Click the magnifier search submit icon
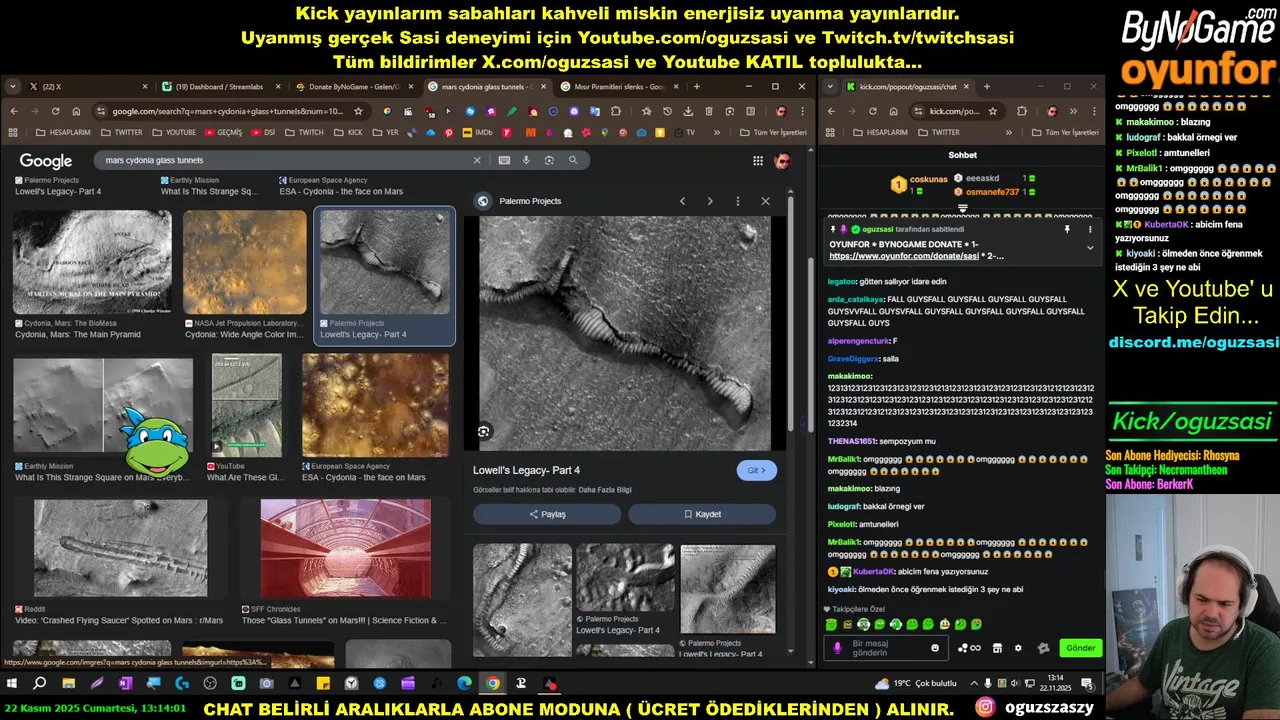This screenshot has height=720, width=1280. pyautogui.click(x=573, y=160)
